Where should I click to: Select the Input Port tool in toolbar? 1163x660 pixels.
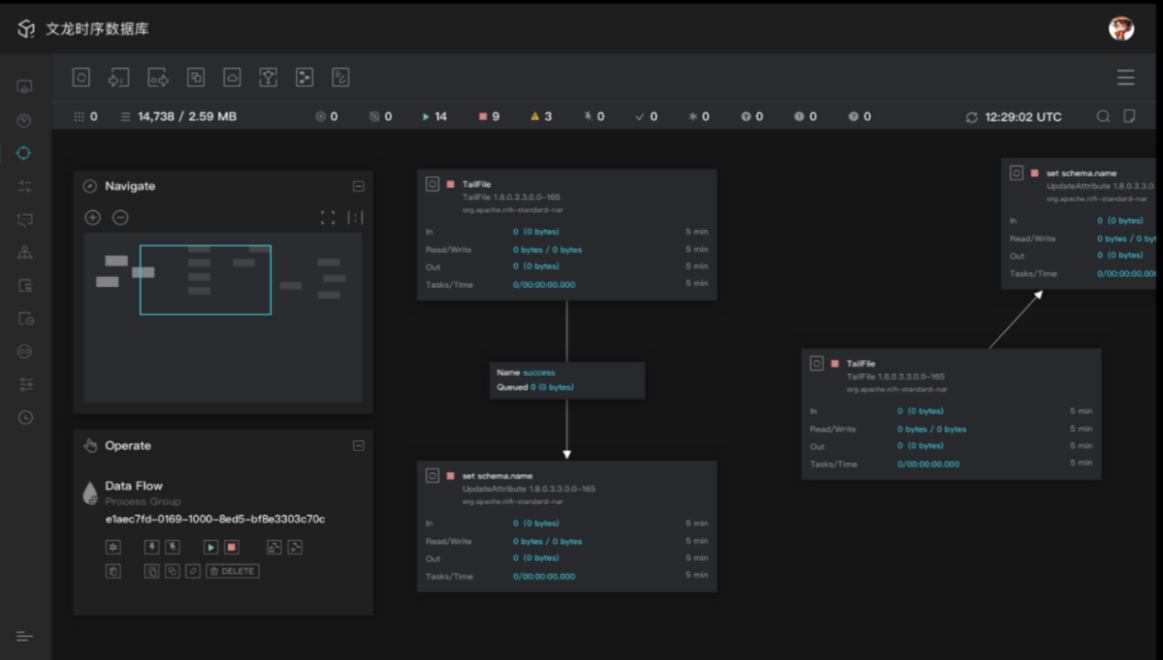[x=119, y=77]
